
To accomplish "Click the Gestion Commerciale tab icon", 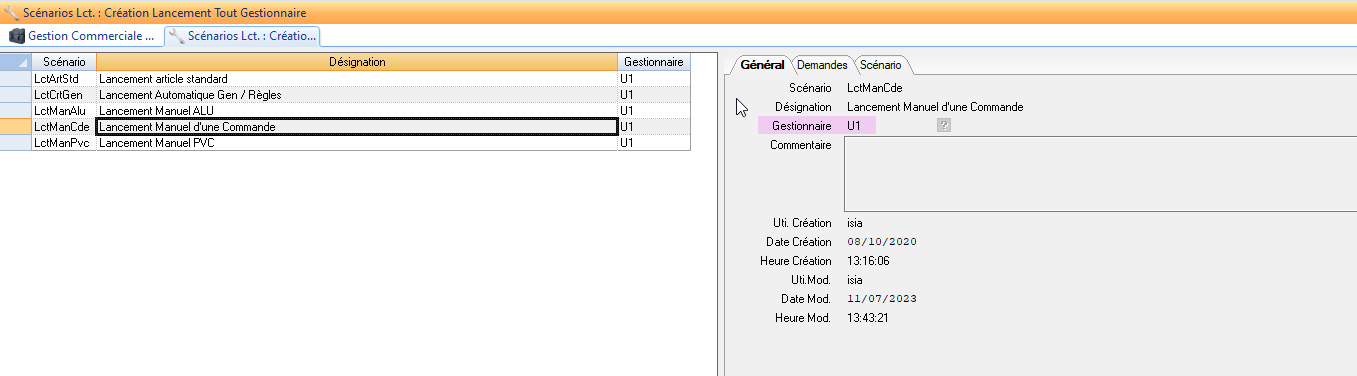I will tap(17, 36).
